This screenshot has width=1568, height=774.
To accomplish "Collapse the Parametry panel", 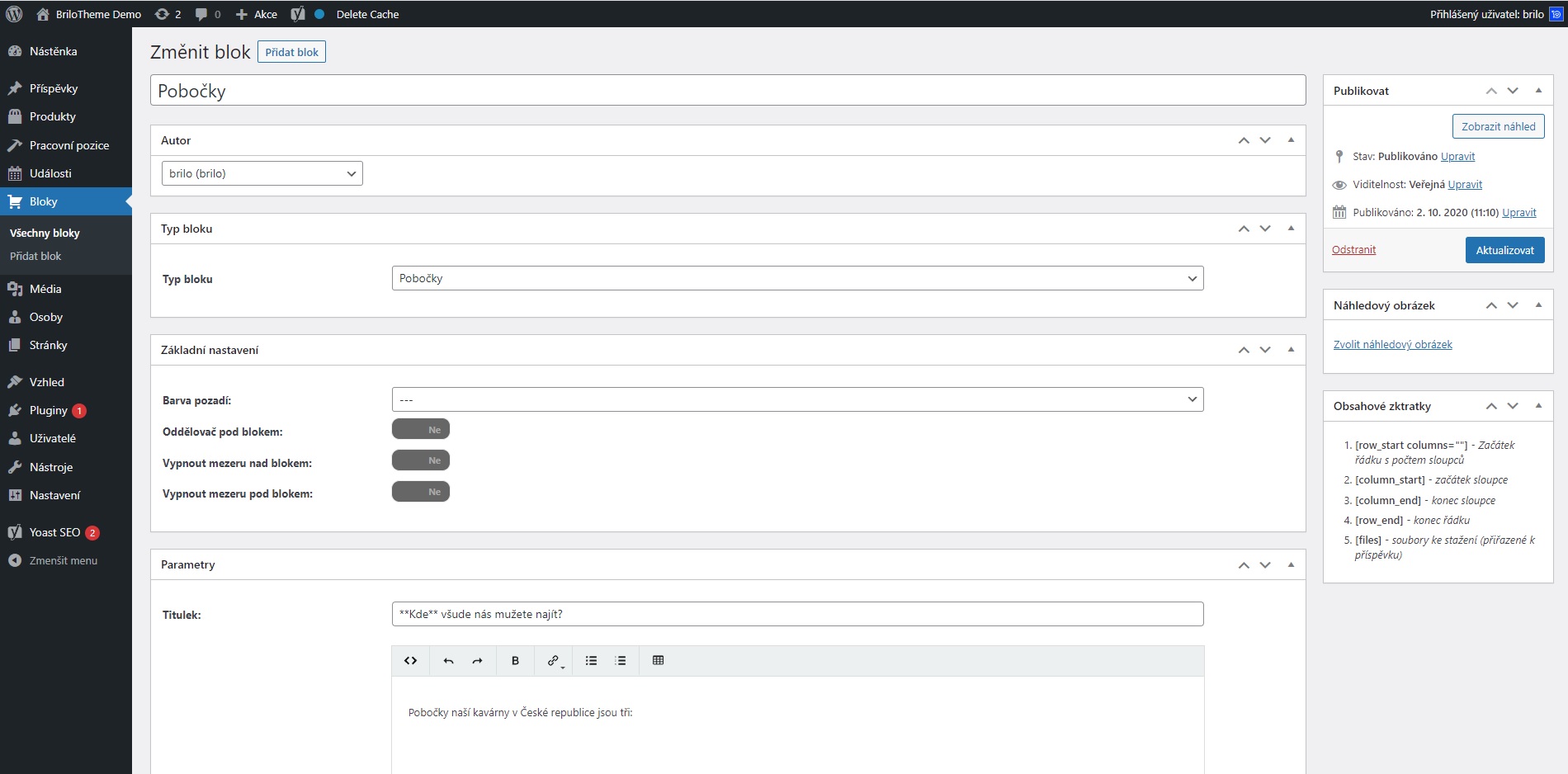I will 1291,564.
